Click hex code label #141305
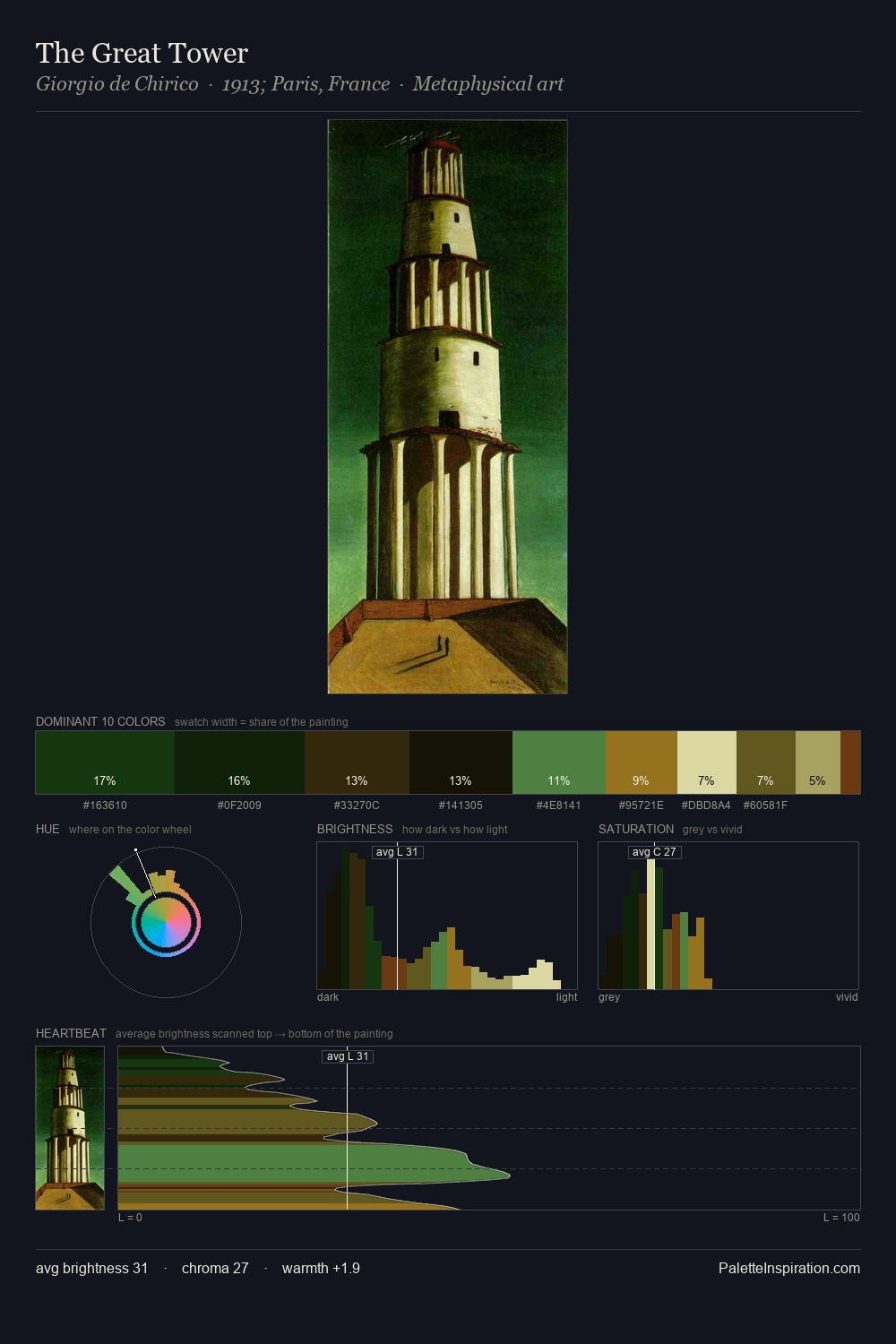The image size is (896, 1344). pyautogui.click(x=461, y=806)
